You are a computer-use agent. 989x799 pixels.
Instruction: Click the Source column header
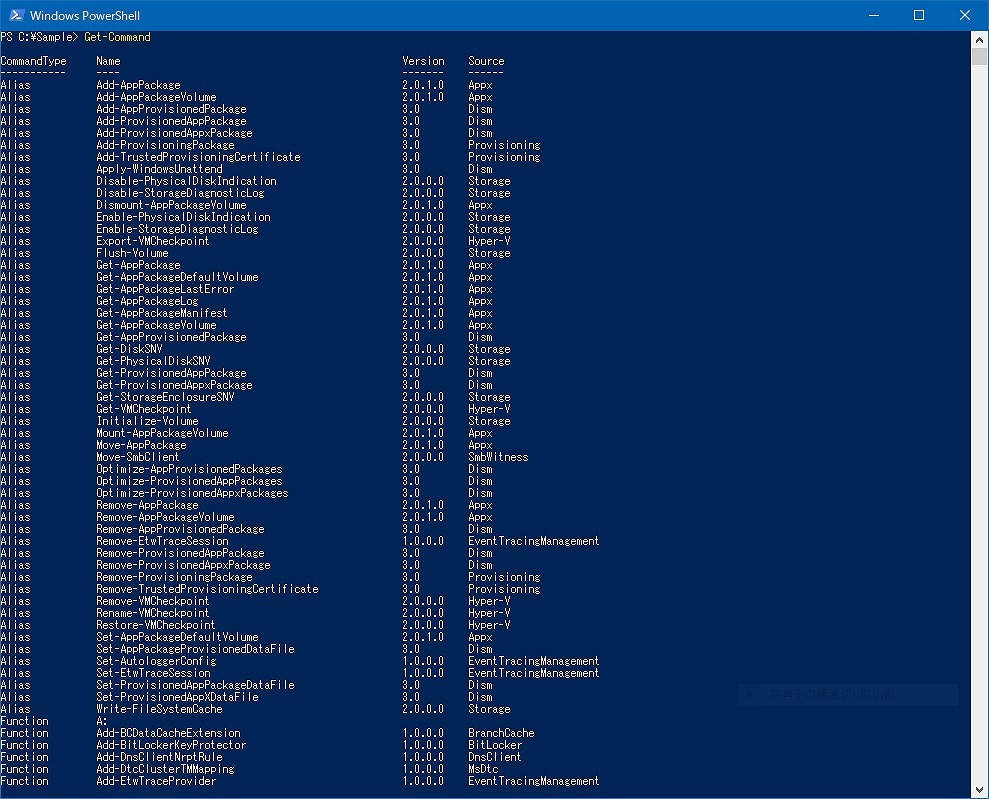tap(486, 61)
